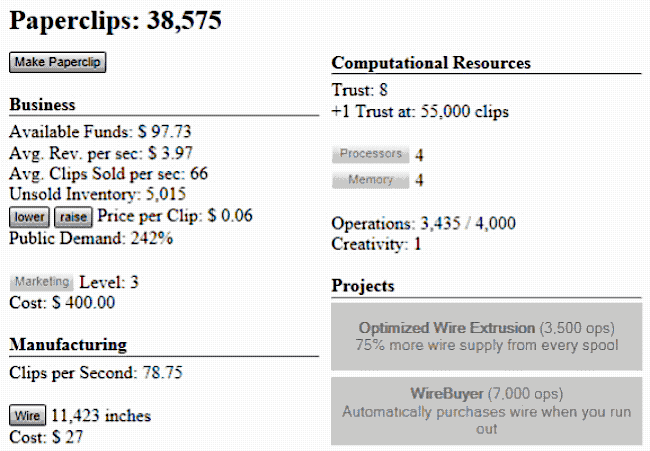Upgrade the Marketing level
The width and height of the screenshot is (650, 451).
42,282
